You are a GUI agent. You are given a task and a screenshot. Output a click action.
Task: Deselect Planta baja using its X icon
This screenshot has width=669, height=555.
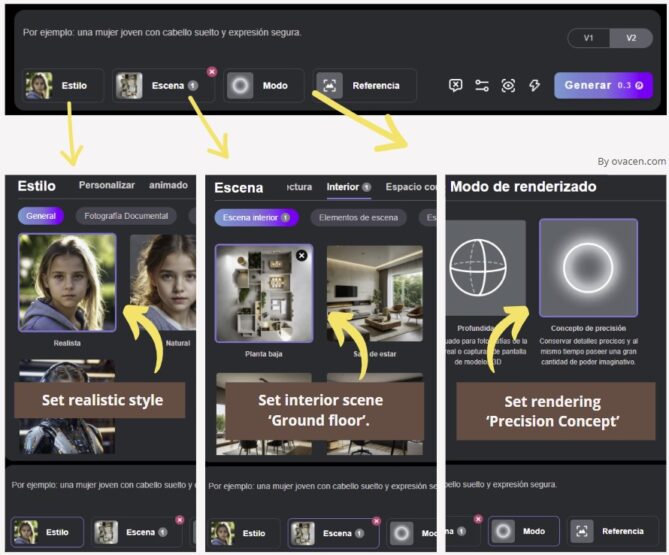coord(302,256)
